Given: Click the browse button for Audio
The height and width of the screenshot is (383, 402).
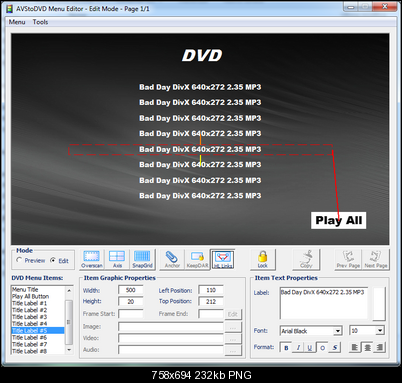Looking at the screenshot, I should [233, 351].
